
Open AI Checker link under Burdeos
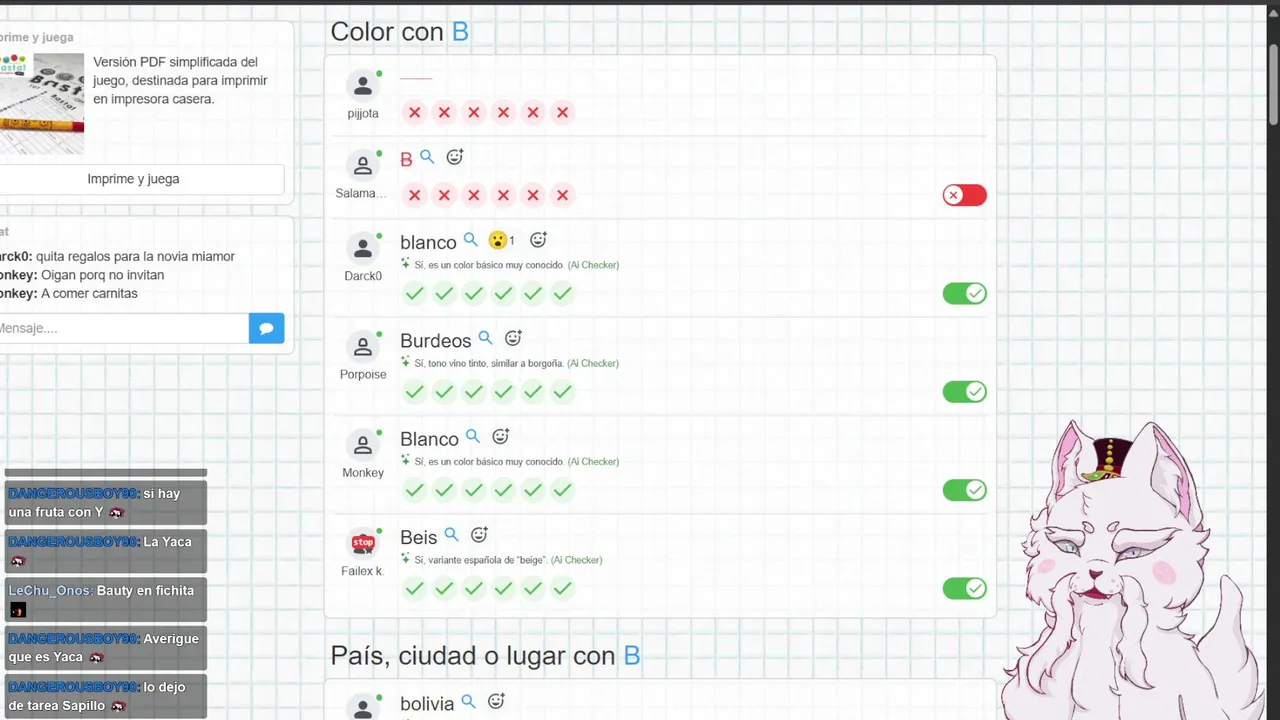click(x=593, y=363)
